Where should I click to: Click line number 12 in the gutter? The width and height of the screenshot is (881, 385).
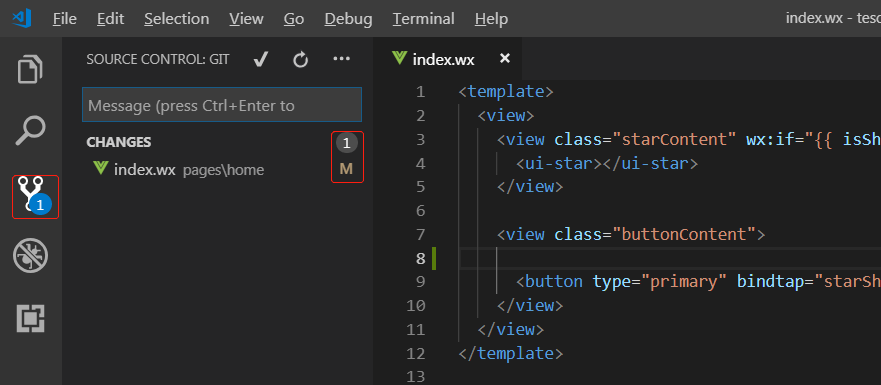(x=416, y=354)
